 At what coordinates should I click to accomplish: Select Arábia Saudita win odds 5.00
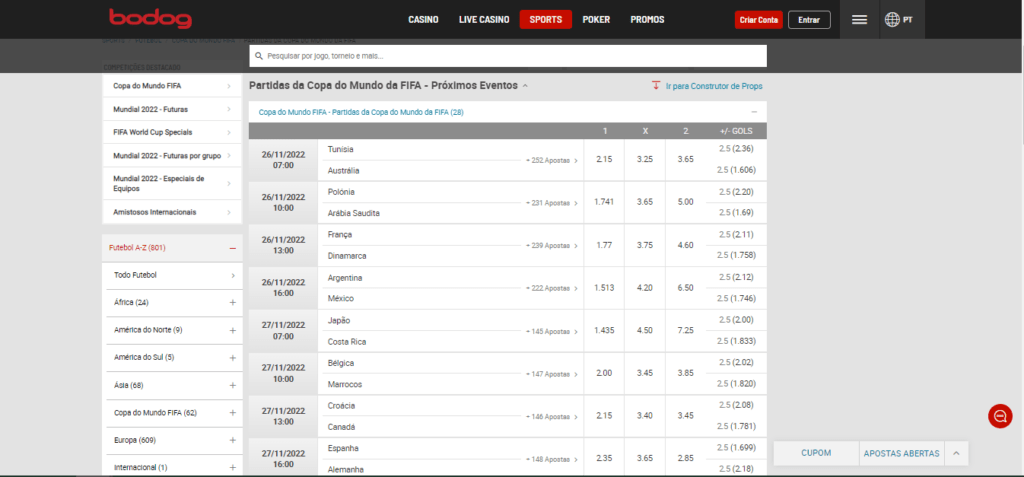pos(686,203)
